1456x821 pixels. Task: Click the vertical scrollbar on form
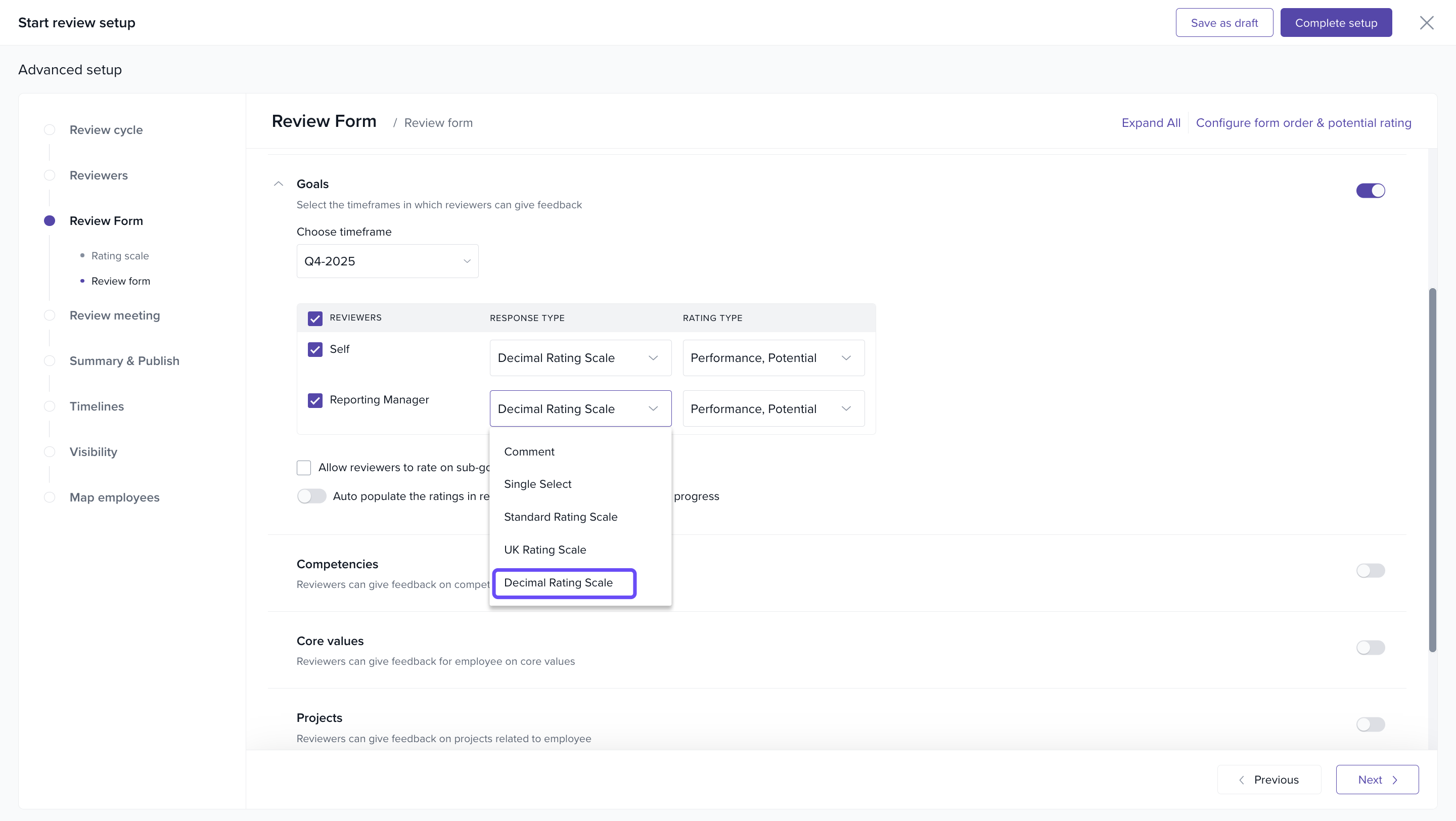pos(1432,469)
